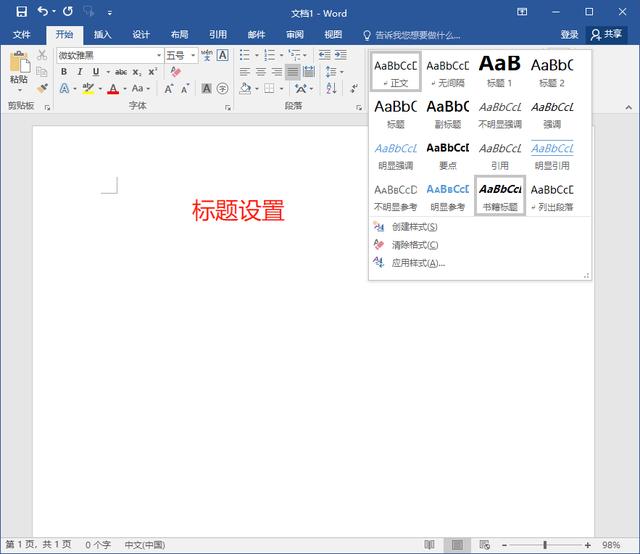Open the font size dropdown
Image resolution: width=640 pixels, height=554 pixels.
[193, 55]
